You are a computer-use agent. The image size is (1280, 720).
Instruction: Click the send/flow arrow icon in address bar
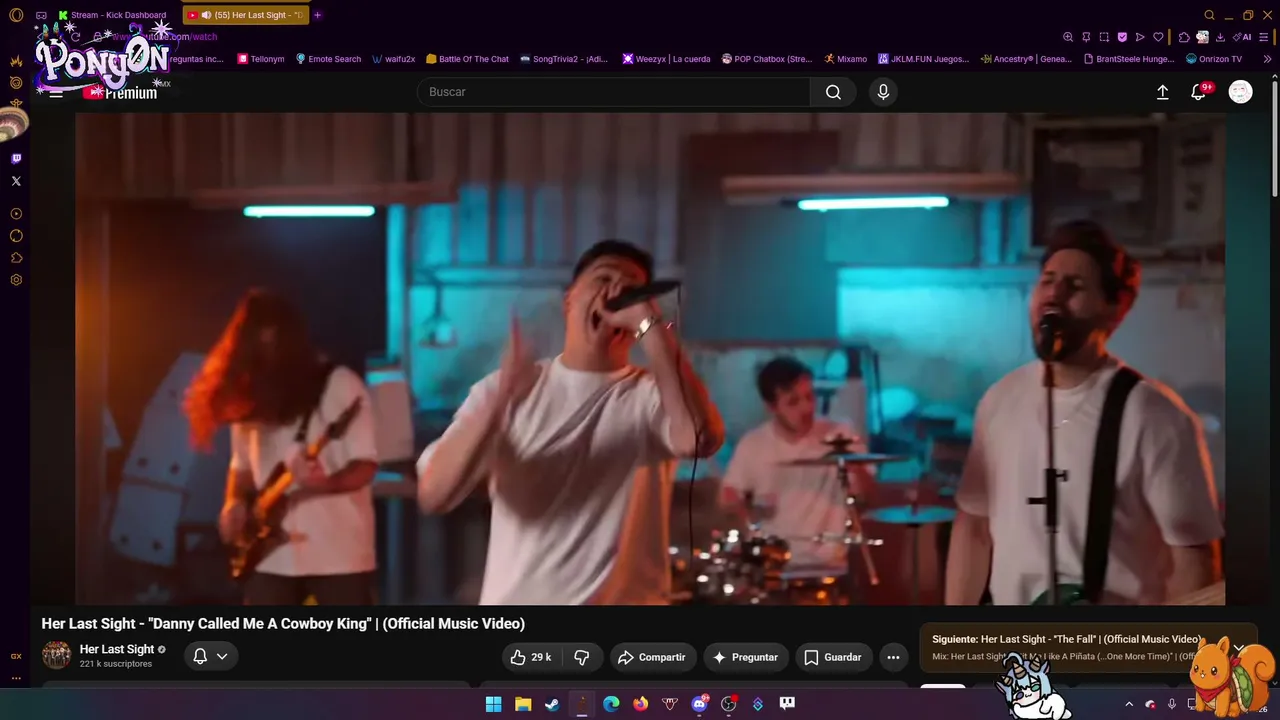pos(1140,37)
